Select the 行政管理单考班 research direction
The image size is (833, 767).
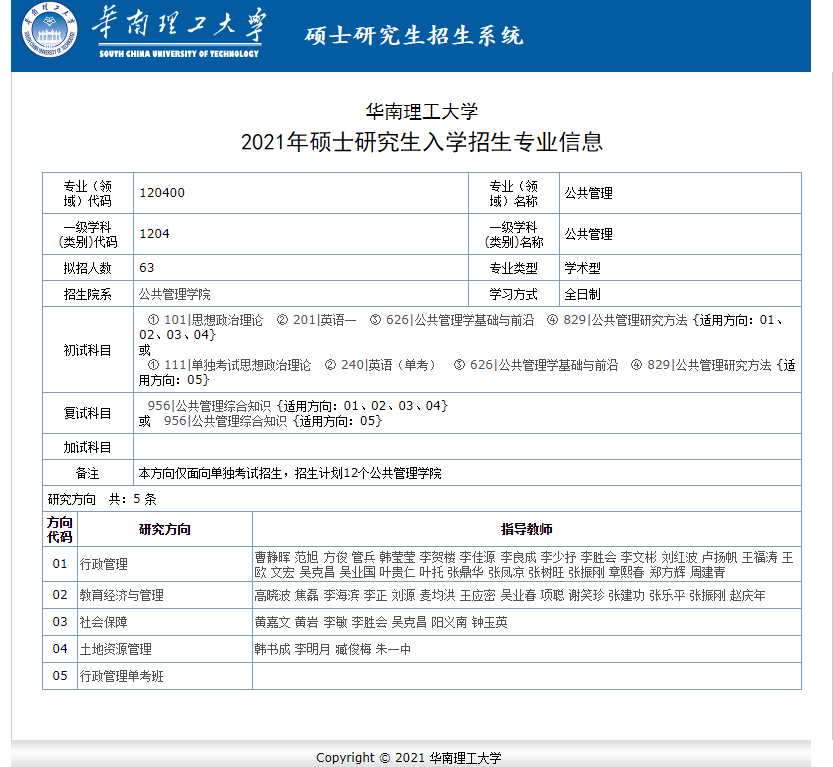coord(122,676)
